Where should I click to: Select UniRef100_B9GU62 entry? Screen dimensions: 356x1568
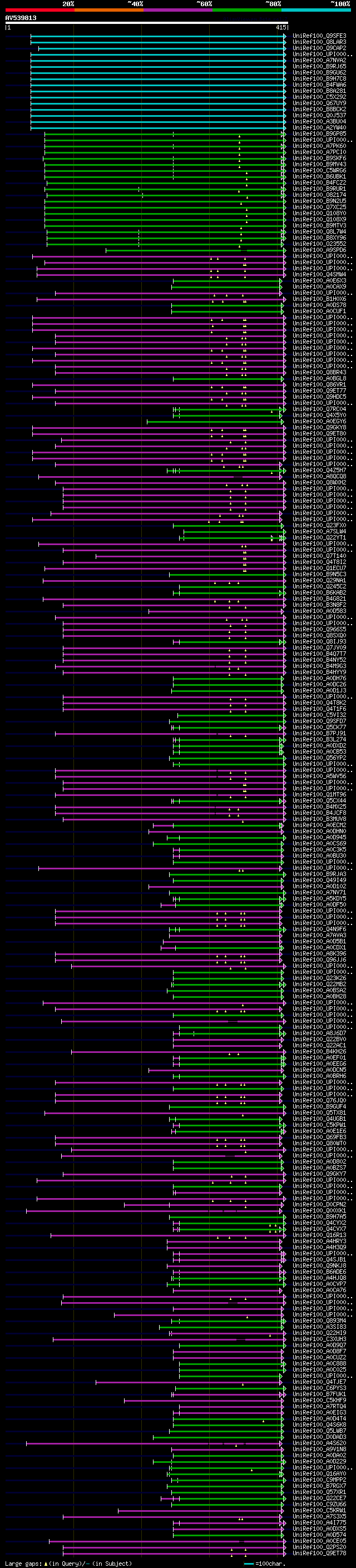[319, 72]
